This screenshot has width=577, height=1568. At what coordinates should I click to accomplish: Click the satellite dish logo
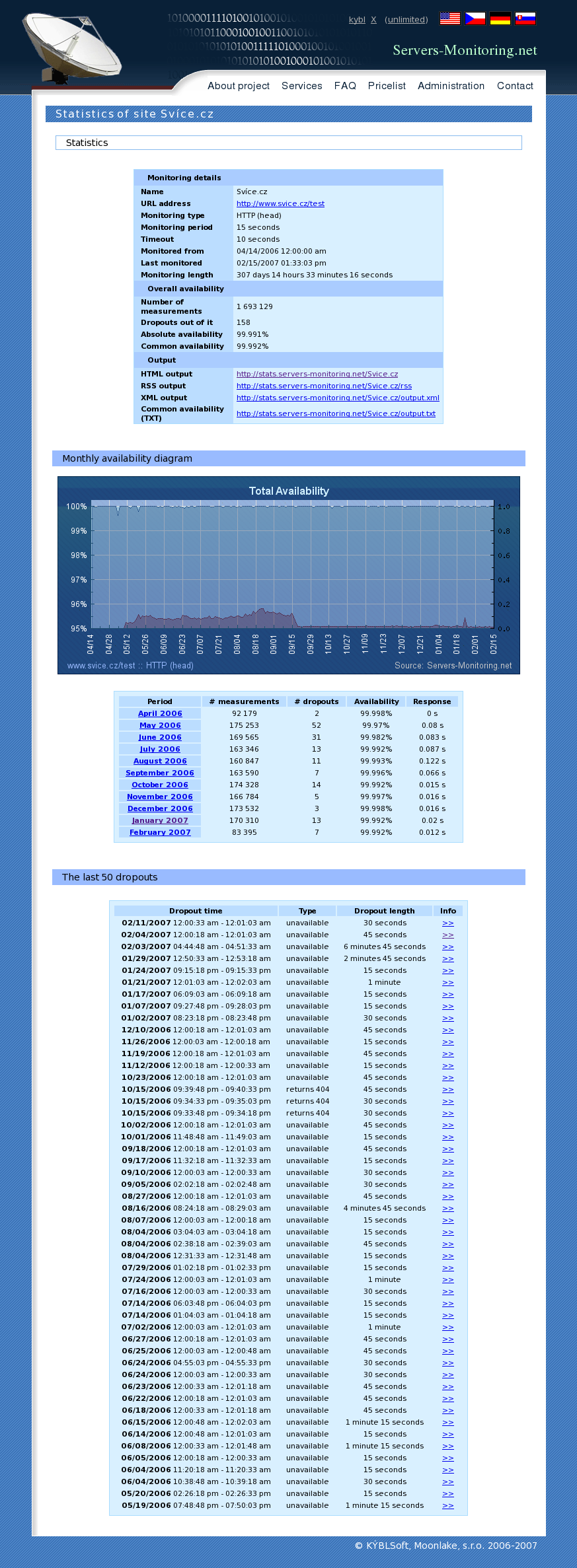(x=71, y=48)
